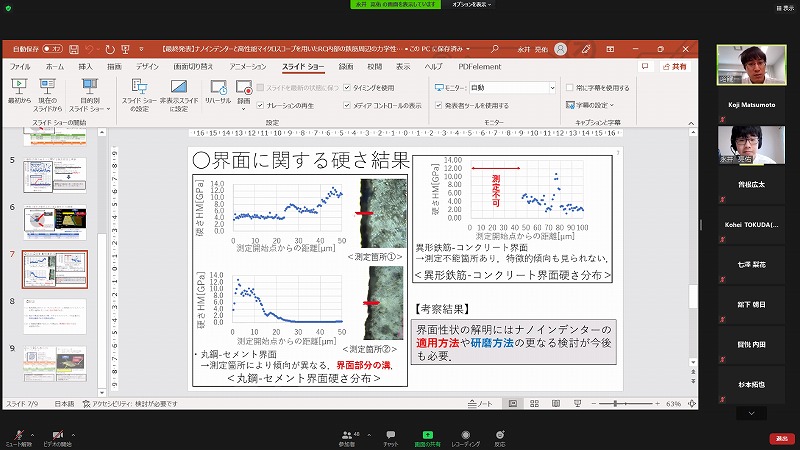Viewport: 800px width, 450px height.
Task: Click Hide Slide (非表示スライドに設定) icon
Action: coord(179,86)
